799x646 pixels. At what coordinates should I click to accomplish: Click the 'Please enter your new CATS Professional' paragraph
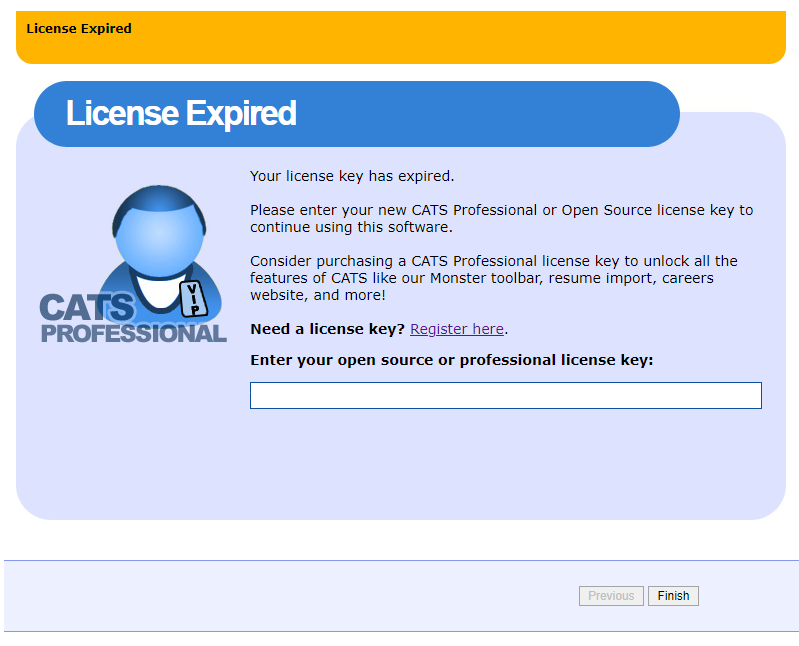point(501,219)
